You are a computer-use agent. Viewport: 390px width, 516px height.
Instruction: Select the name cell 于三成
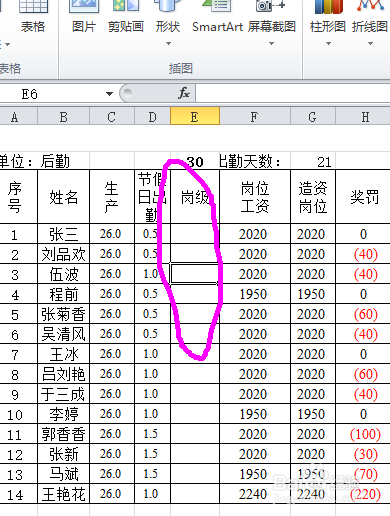coord(63,394)
